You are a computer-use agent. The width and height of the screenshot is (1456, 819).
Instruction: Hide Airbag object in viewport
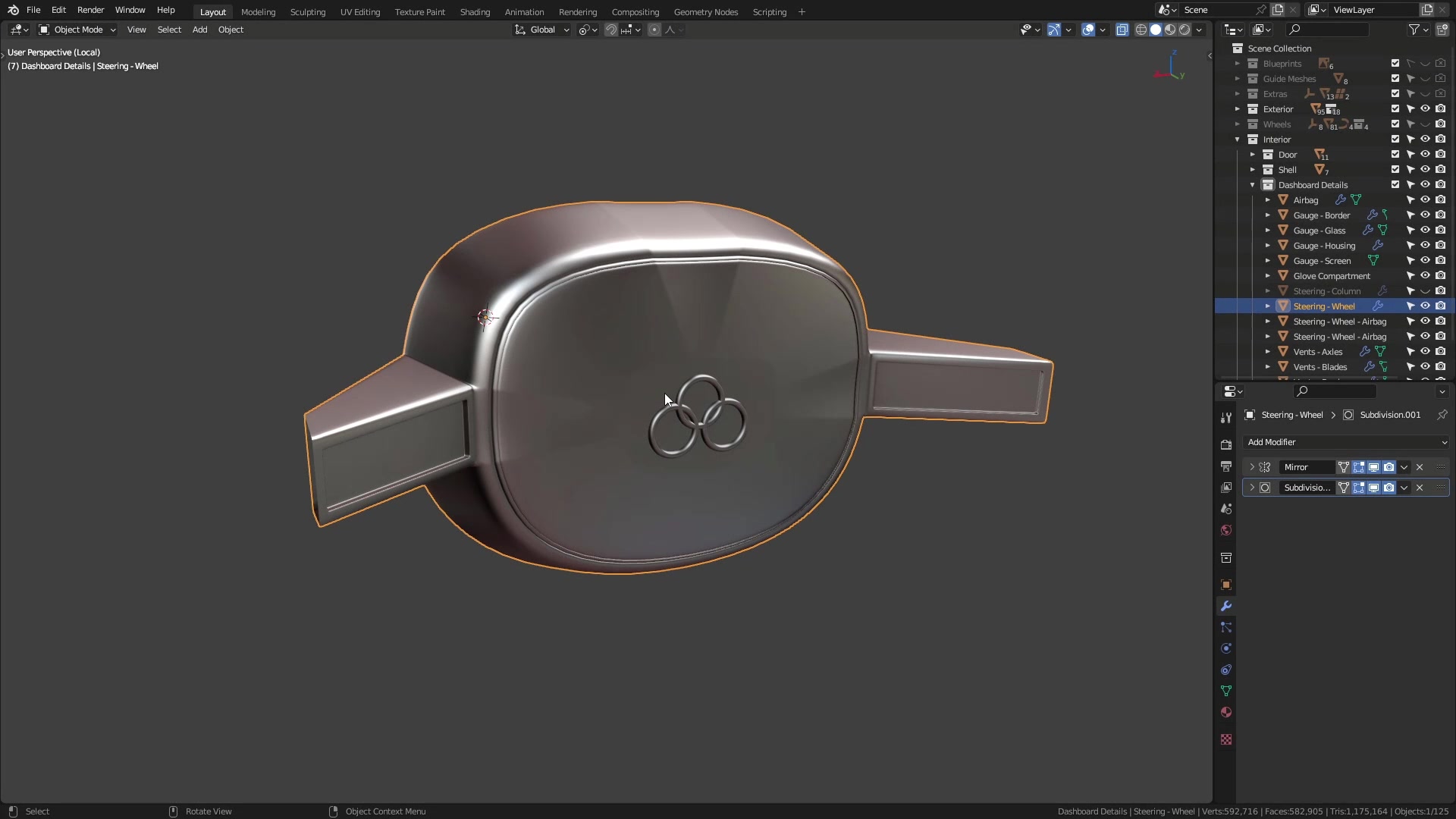pyautogui.click(x=1426, y=199)
